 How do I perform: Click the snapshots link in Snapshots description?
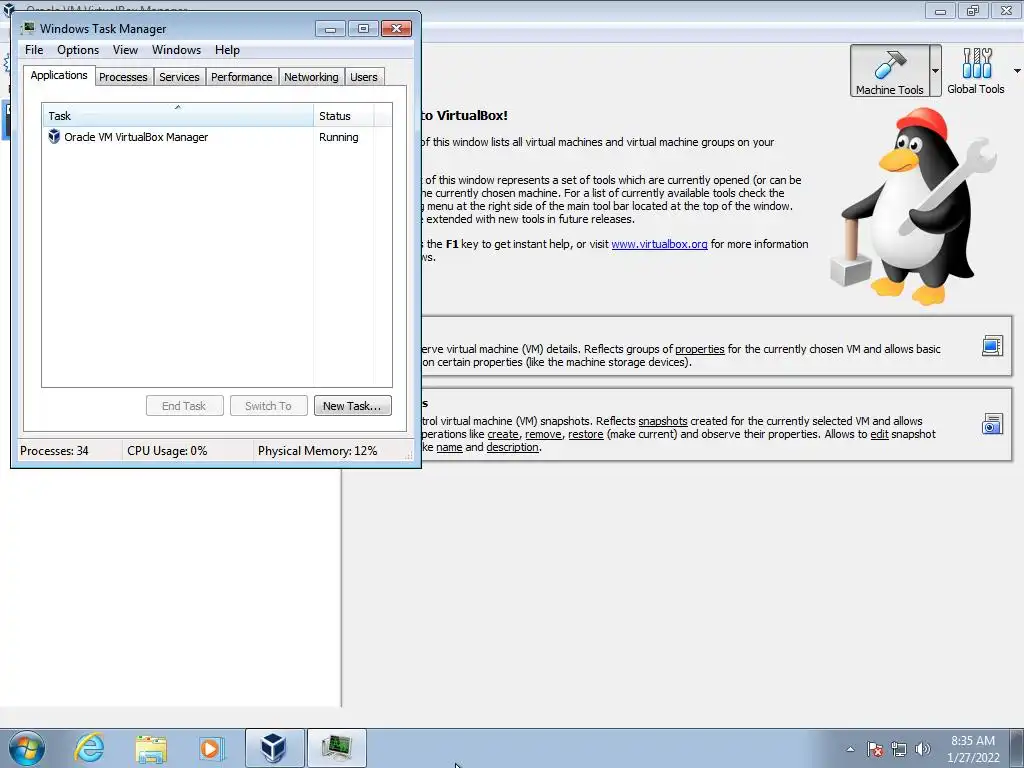click(662, 421)
